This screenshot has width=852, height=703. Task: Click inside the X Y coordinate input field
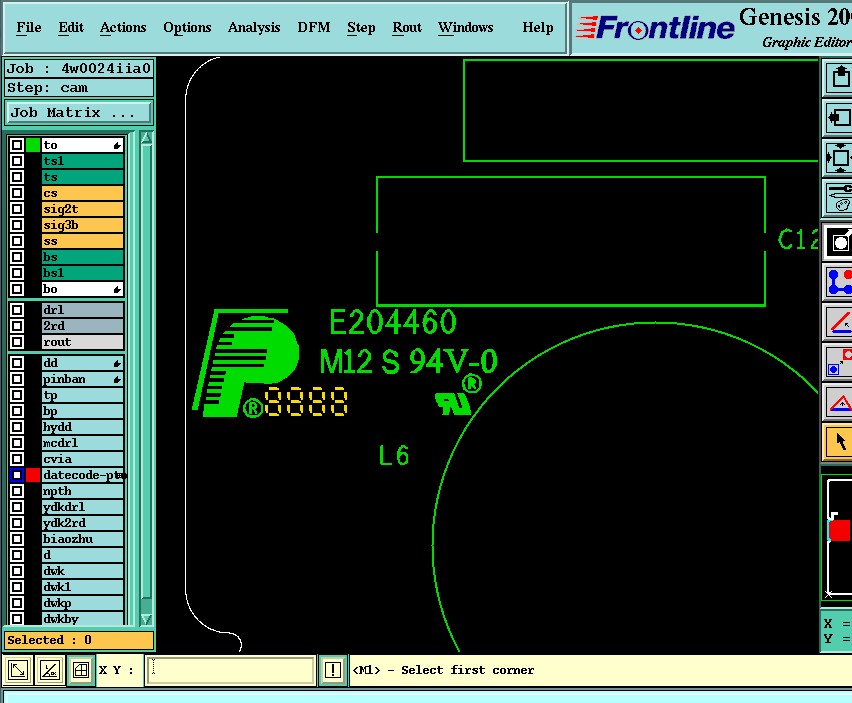pos(230,670)
